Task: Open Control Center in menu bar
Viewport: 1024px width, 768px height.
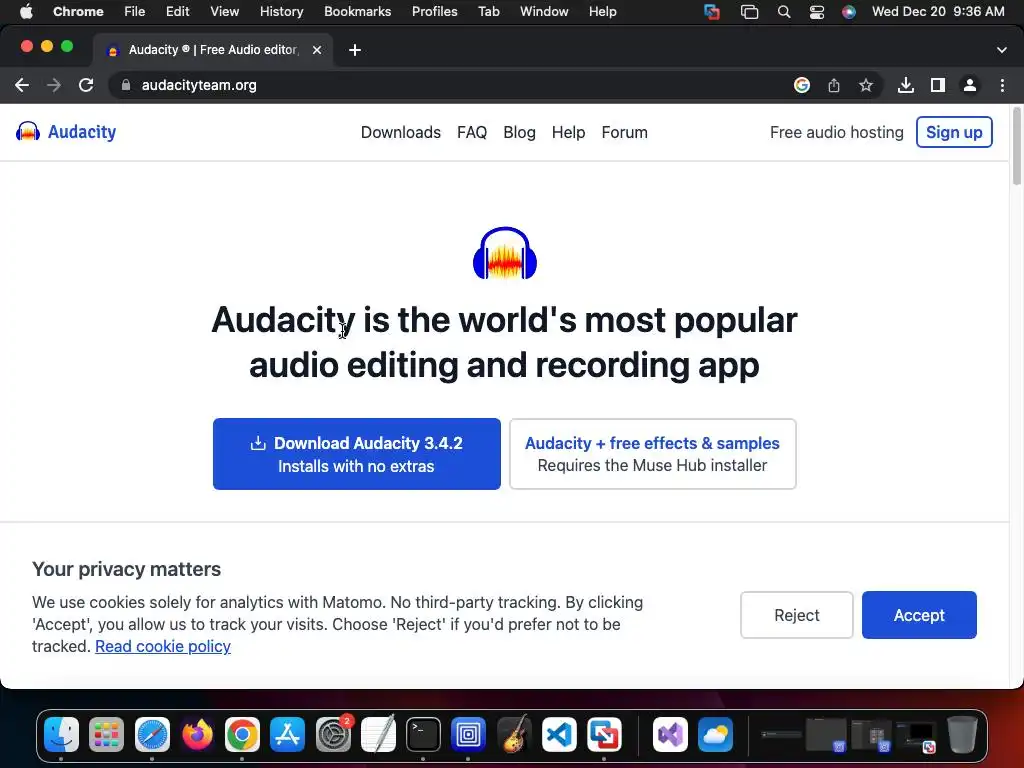Action: tap(816, 12)
